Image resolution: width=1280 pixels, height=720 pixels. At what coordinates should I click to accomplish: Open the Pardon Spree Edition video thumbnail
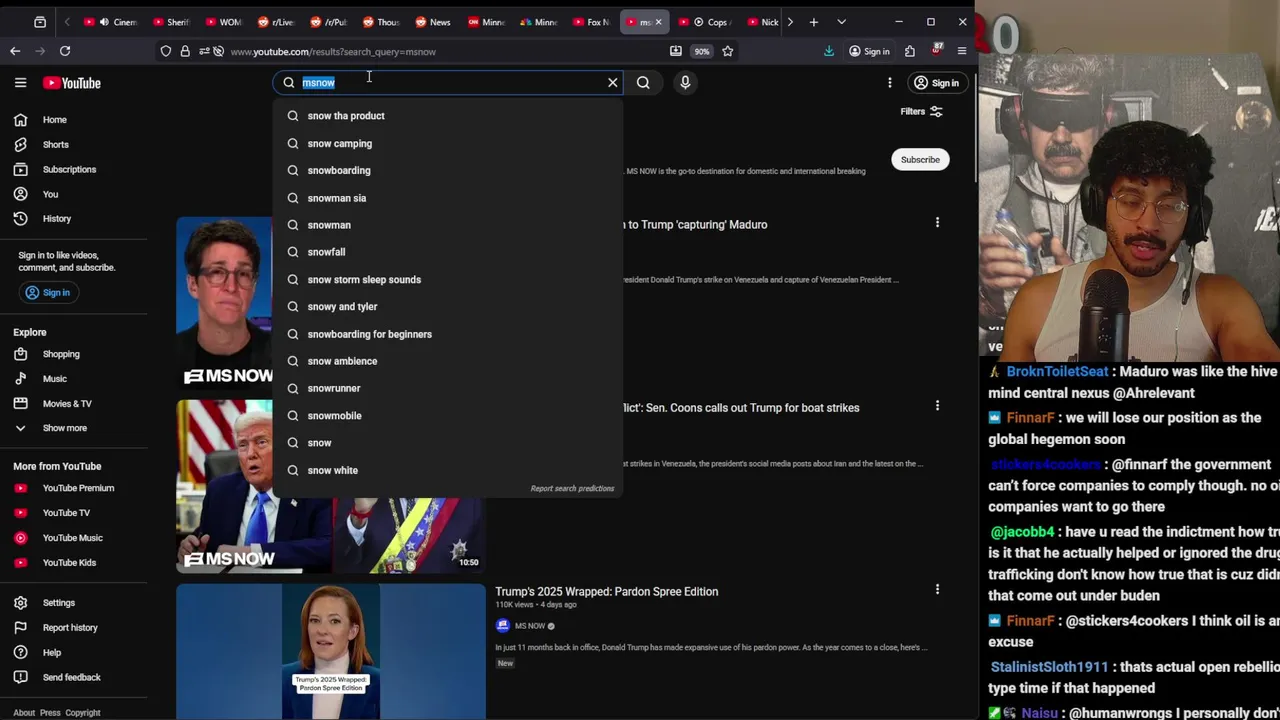(x=331, y=651)
